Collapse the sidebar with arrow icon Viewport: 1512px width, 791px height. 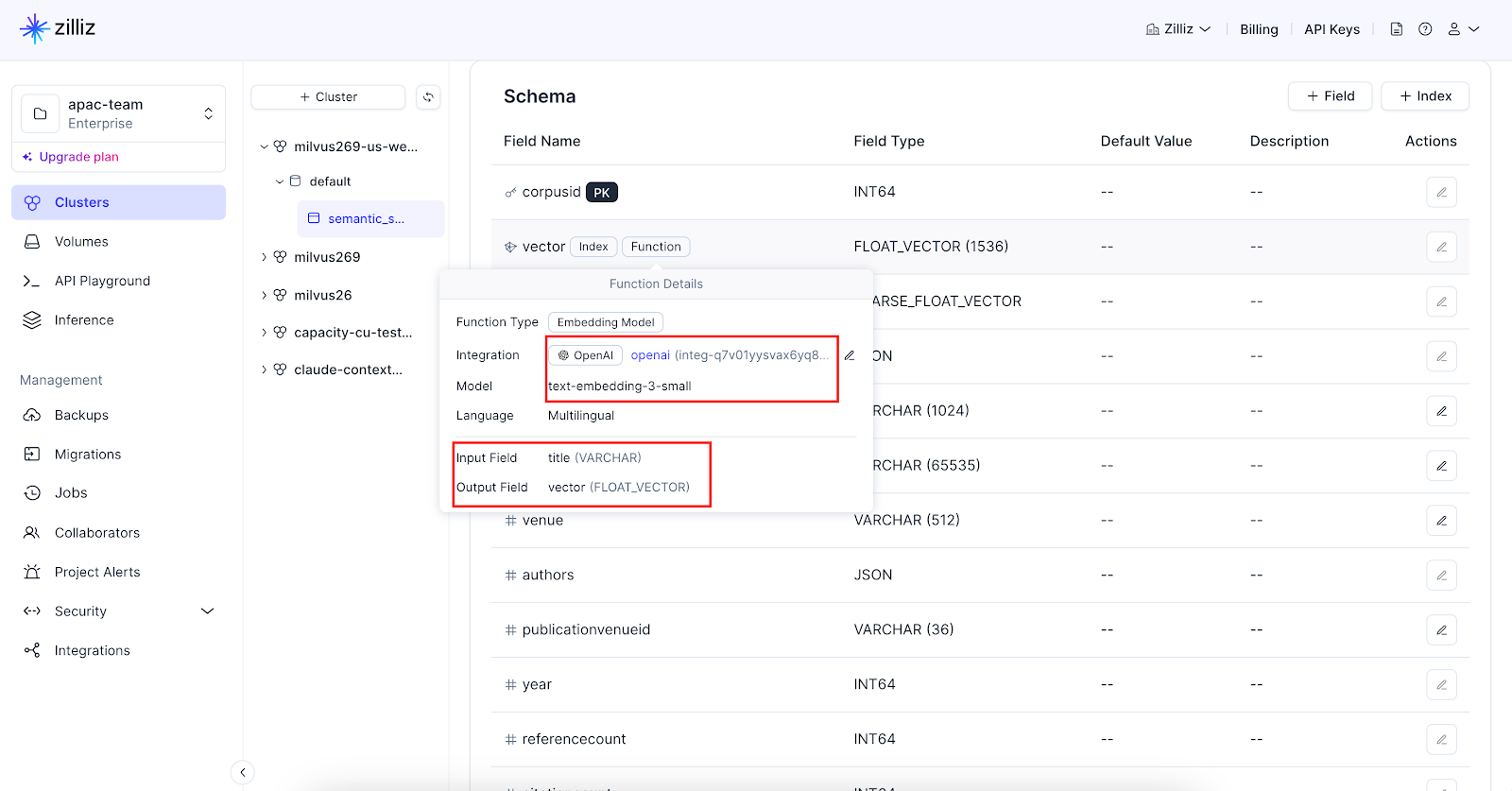pos(243,772)
